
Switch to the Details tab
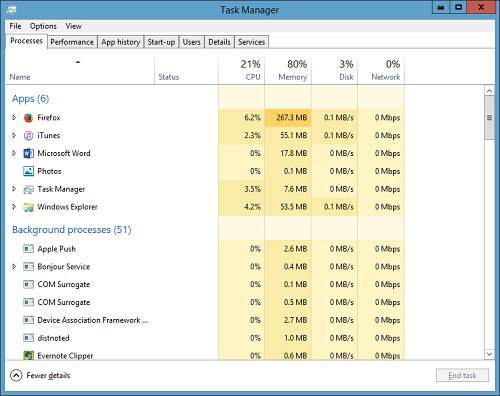(219, 42)
